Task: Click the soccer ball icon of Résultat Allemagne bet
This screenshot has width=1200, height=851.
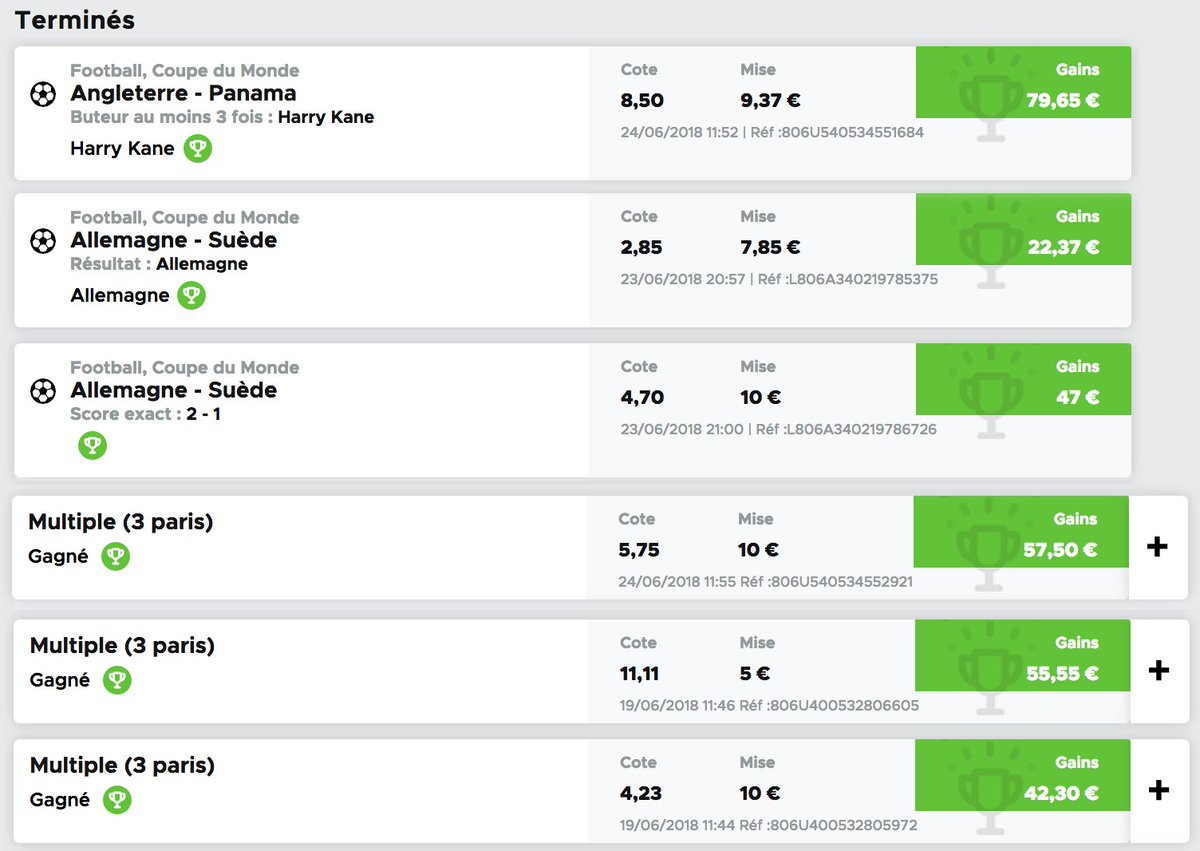Action: pos(43,241)
